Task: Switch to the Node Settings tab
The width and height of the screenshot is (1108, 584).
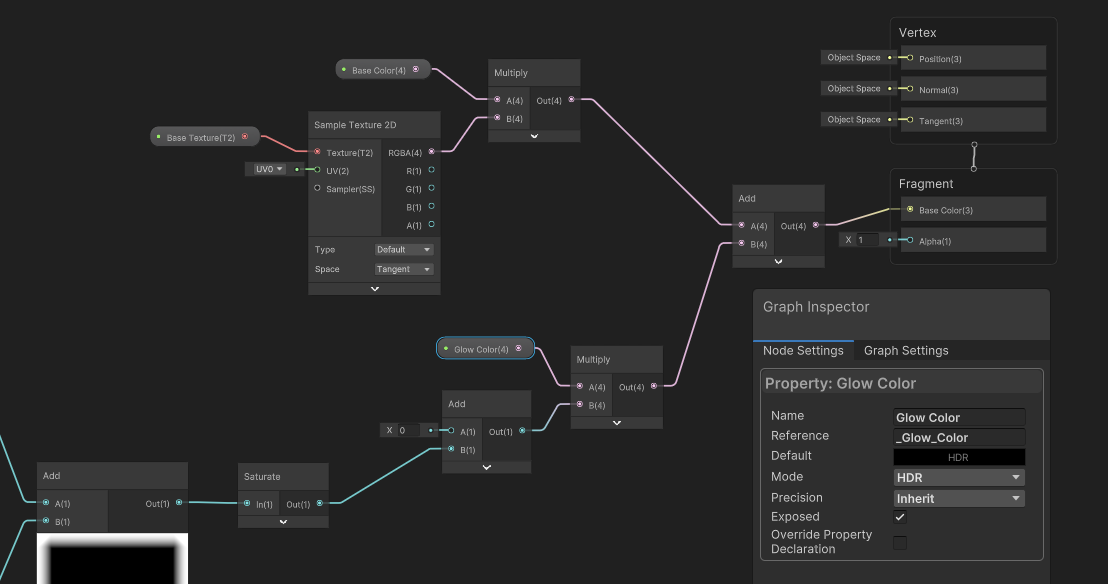Action: 803,350
